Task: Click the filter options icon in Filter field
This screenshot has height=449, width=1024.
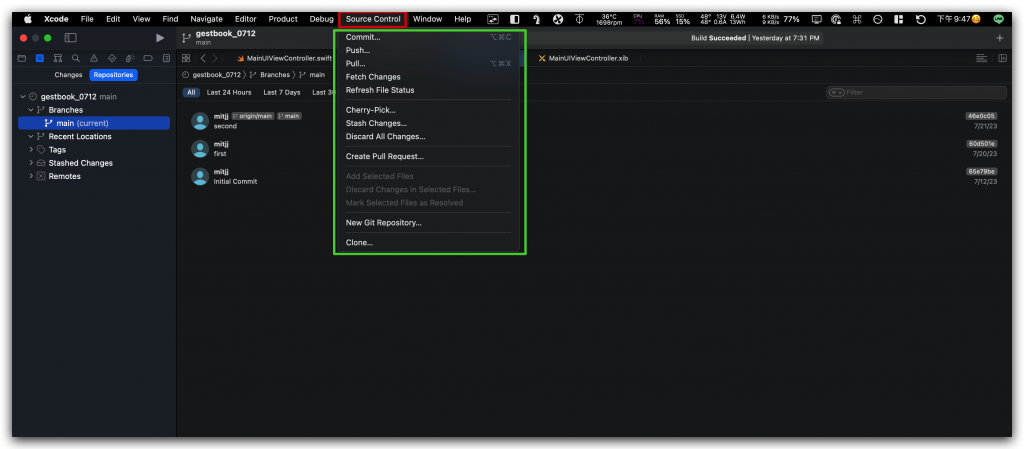Action: coord(836,93)
